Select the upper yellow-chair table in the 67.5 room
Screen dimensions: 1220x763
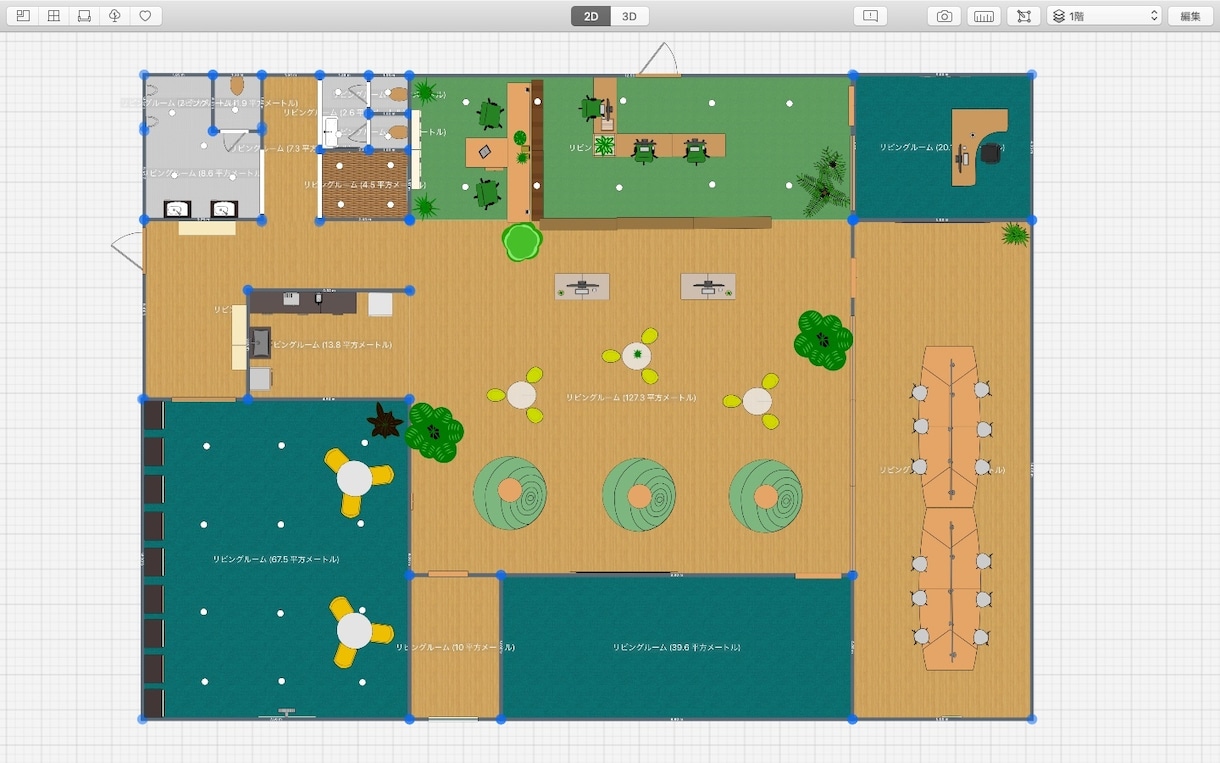[x=358, y=480]
